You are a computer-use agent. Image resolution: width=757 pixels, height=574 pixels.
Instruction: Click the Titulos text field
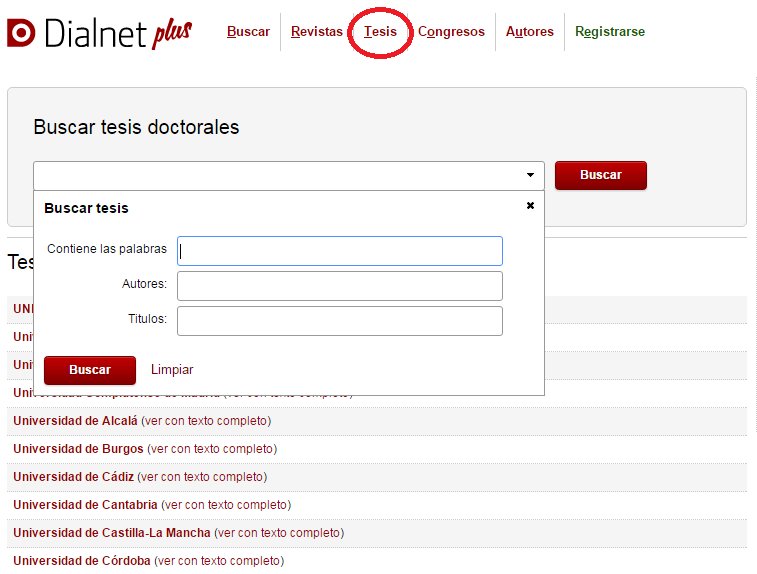coord(340,321)
